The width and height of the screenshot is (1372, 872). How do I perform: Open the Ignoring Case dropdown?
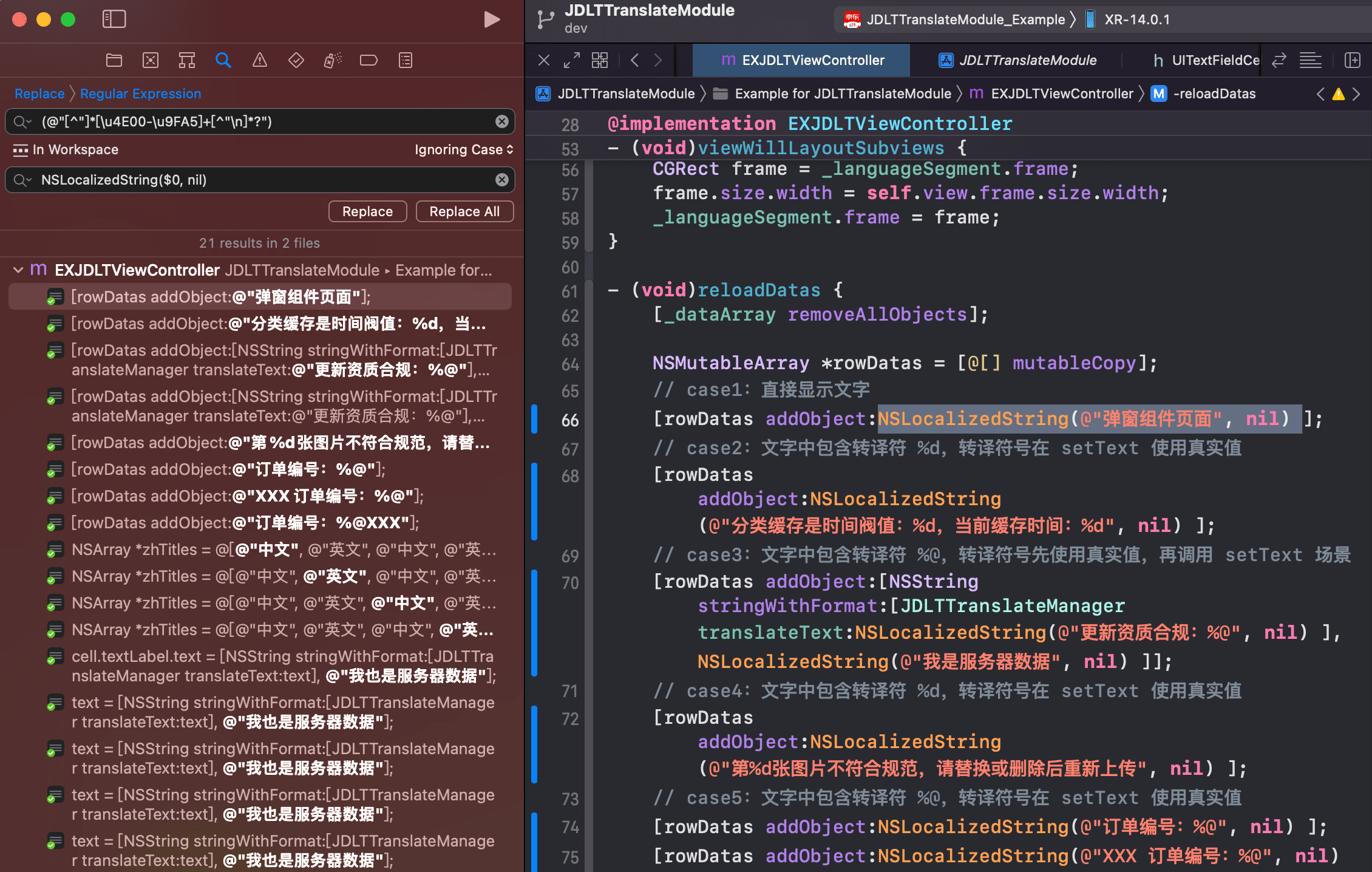pyautogui.click(x=464, y=149)
